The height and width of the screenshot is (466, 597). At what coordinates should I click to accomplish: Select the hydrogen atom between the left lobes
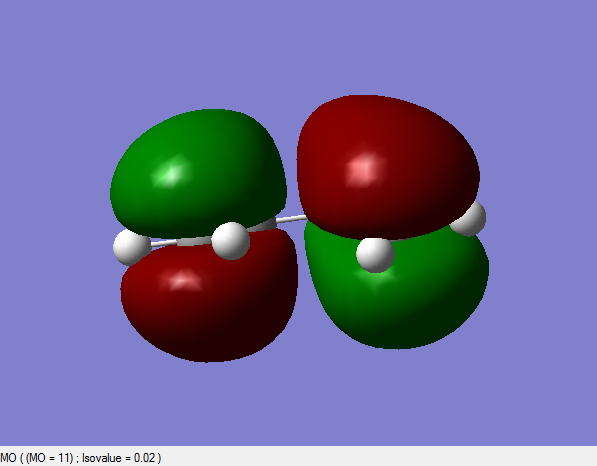[231, 241]
